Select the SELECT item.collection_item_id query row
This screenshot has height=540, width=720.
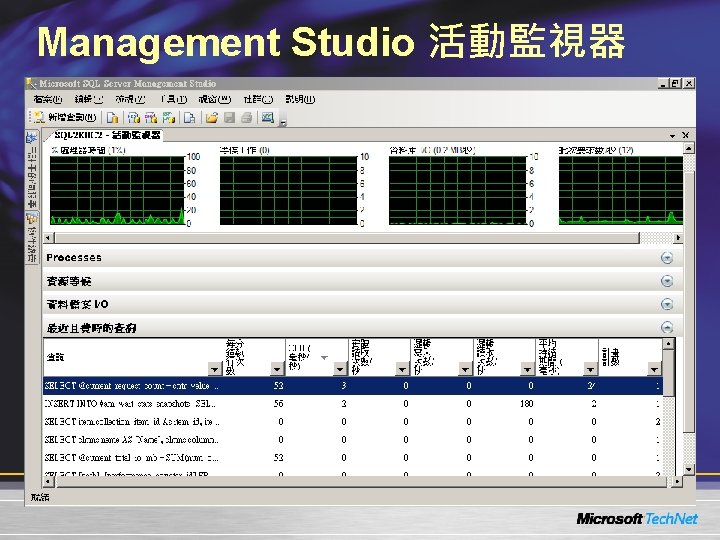(x=353, y=422)
